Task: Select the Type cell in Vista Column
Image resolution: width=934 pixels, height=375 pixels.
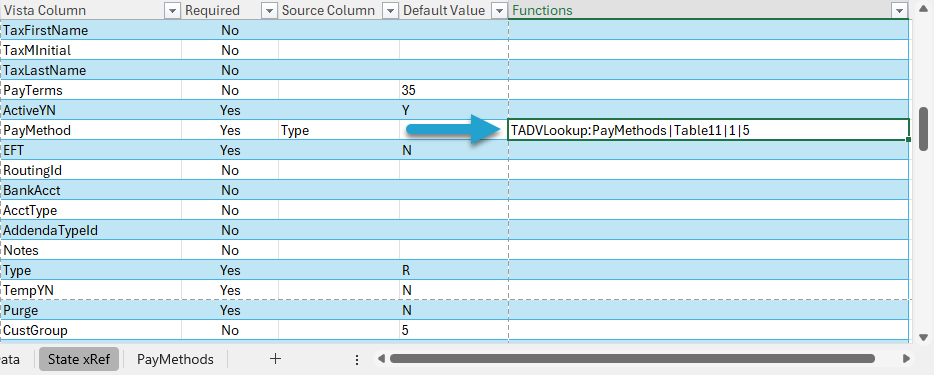Action: coord(91,270)
